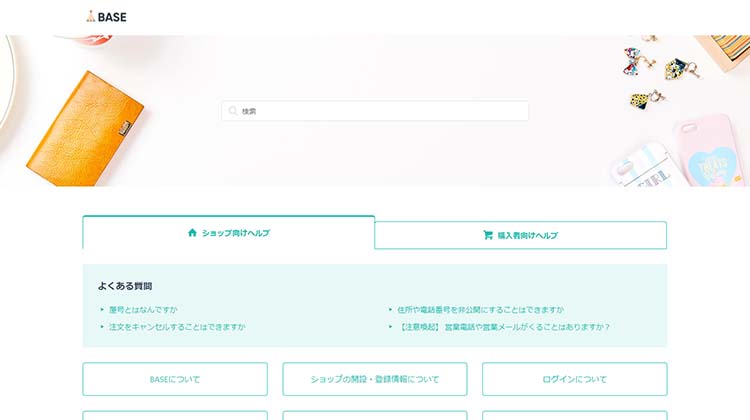Open the FAQ link 住所や電話番号を非公開にすることはできますか
Image resolution: width=750 pixels, height=420 pixels.
tap(480, 310)
